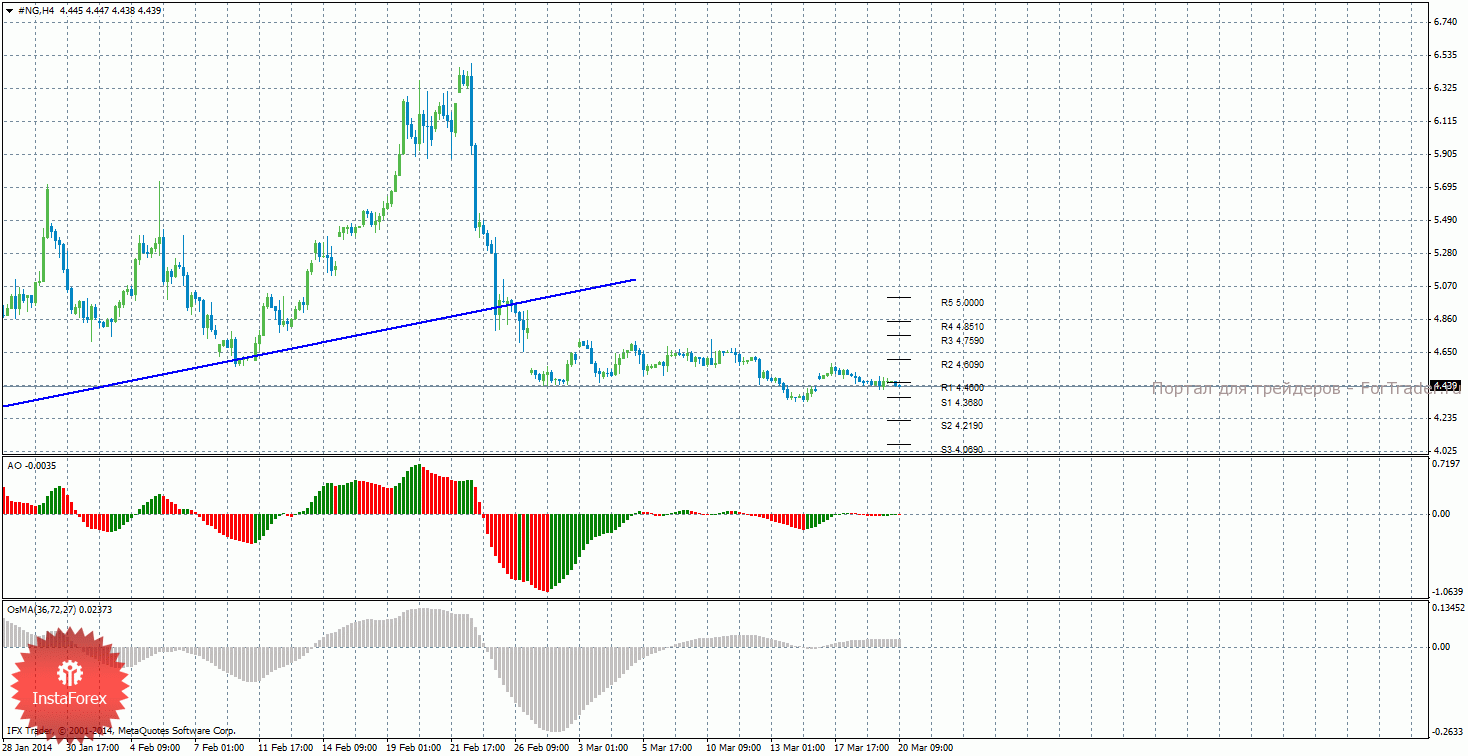Click the current price tag 4.439
Screen dimensions: 1468x756
click(1446, 386)
